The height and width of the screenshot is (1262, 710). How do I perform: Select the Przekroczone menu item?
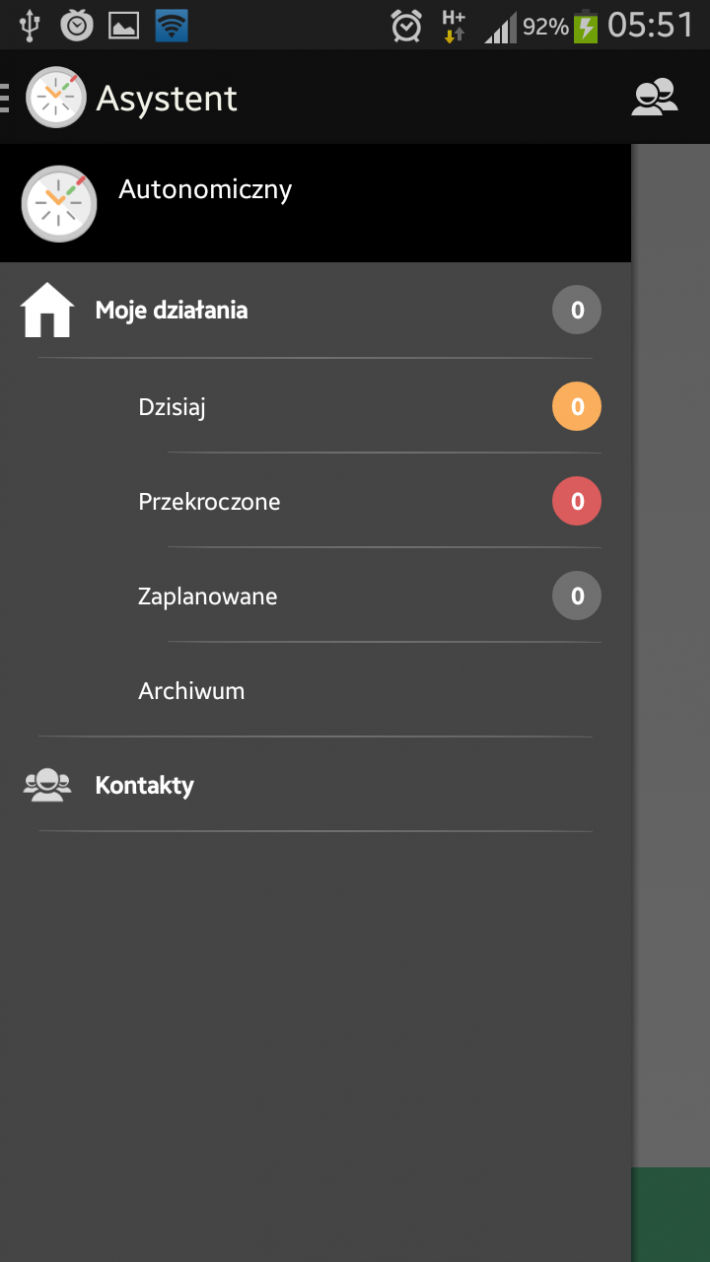point(369,501)
